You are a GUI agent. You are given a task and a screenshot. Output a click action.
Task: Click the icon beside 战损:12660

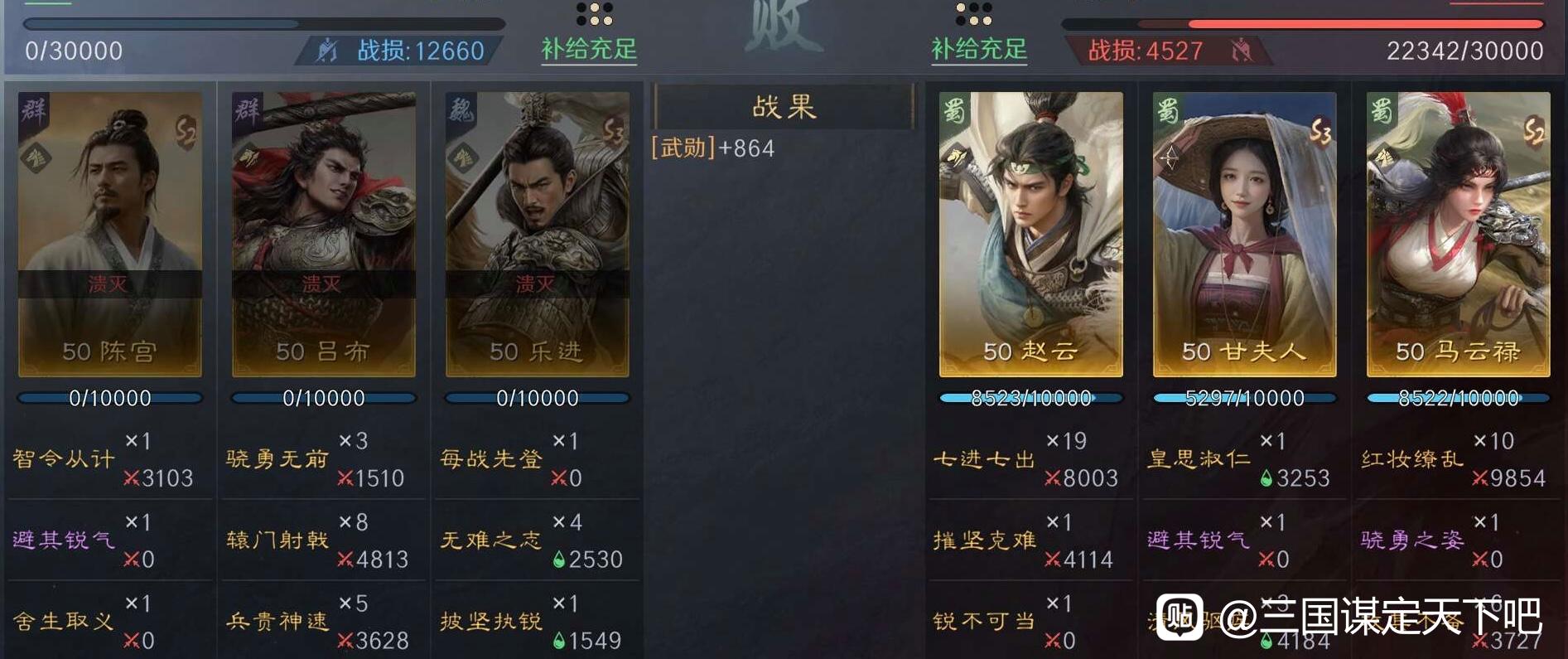(x=328, y=51)
